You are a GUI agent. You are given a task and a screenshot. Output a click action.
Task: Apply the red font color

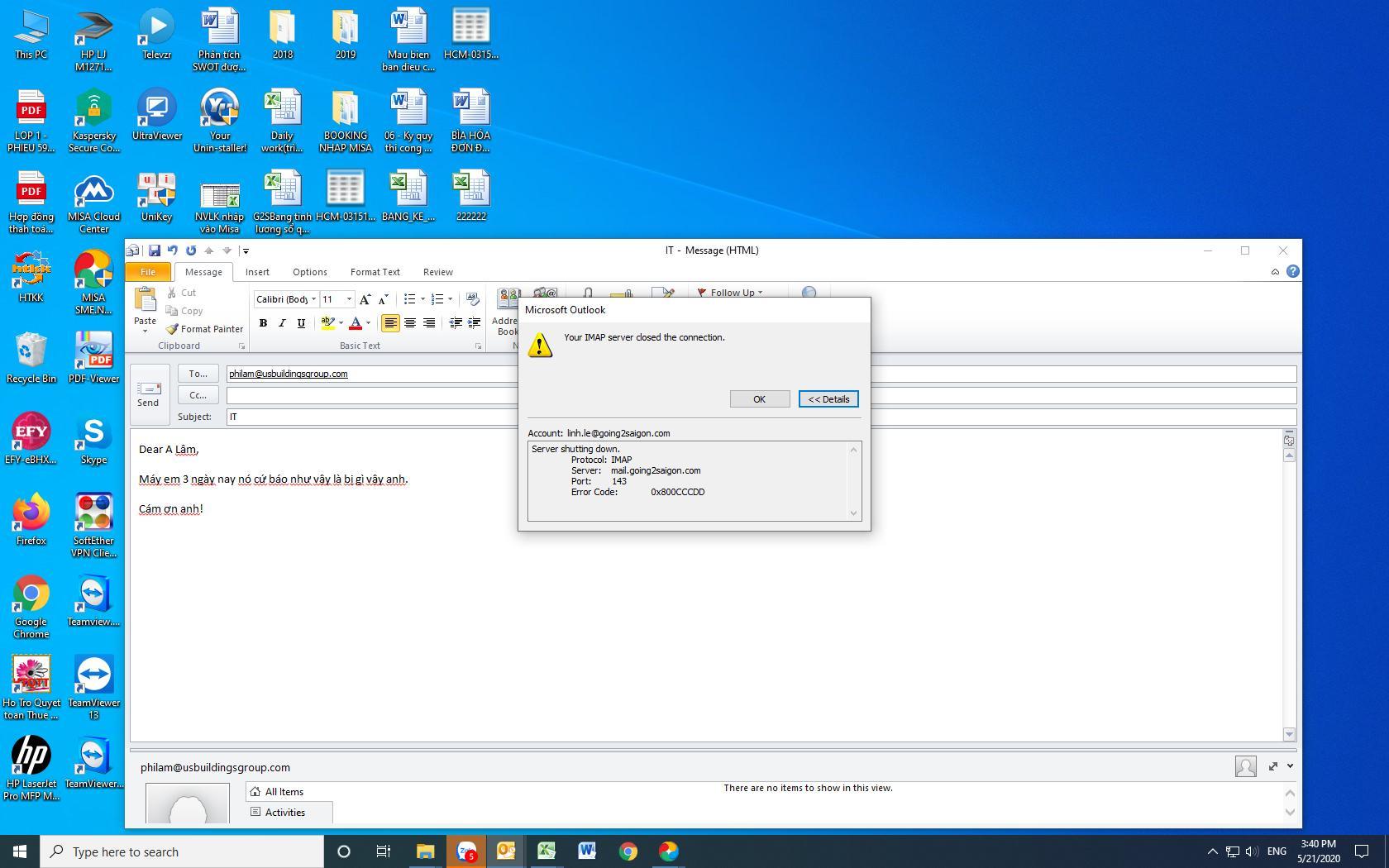click(356, 323)
